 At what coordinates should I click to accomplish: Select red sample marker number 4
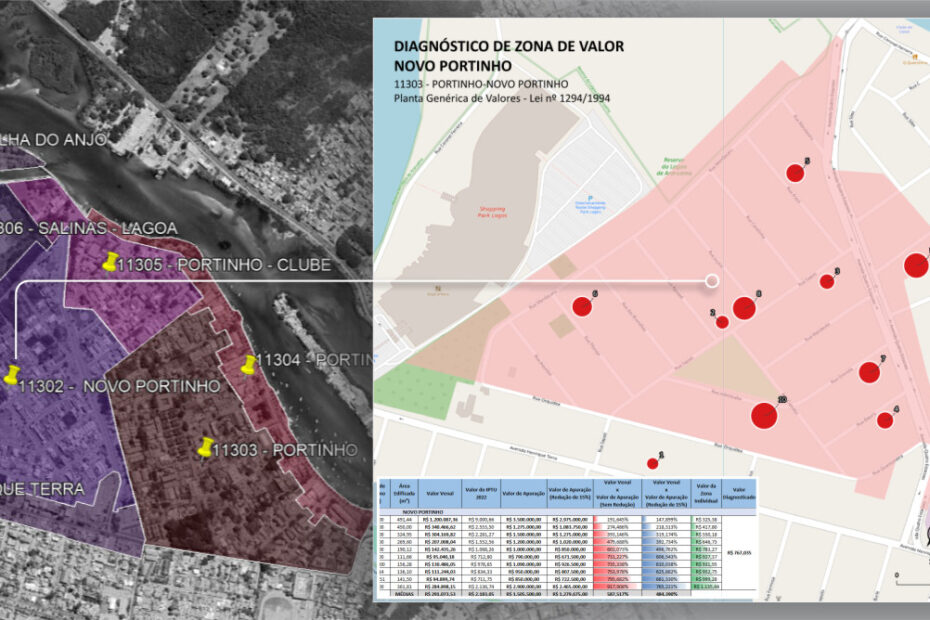point(885,420)
